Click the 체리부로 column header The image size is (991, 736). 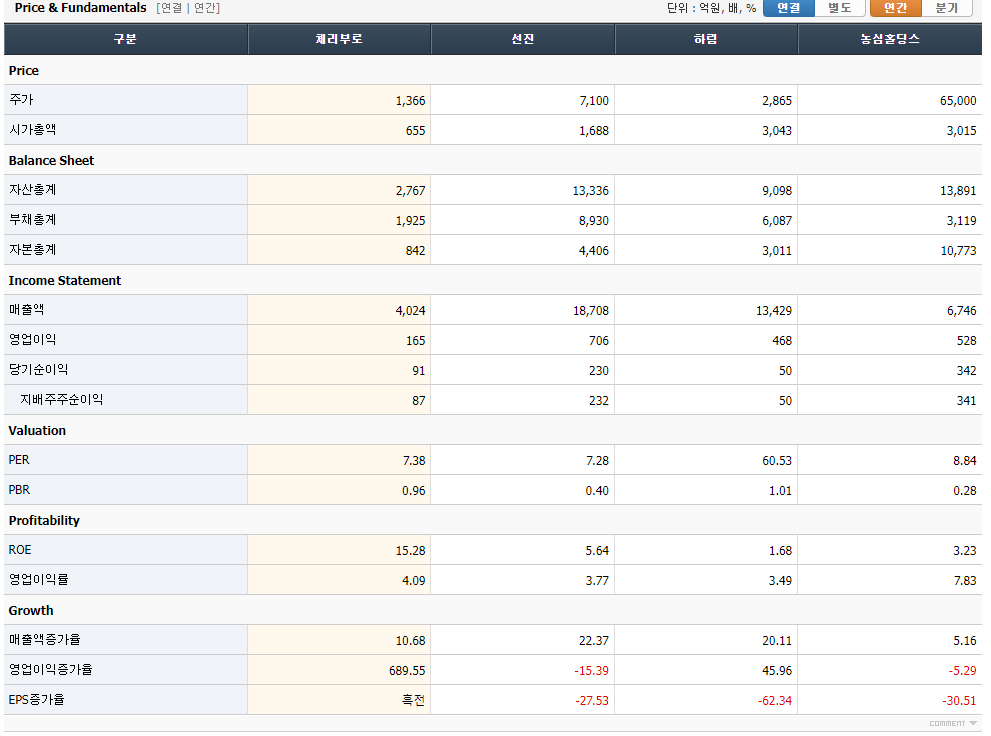coord(339,39)
